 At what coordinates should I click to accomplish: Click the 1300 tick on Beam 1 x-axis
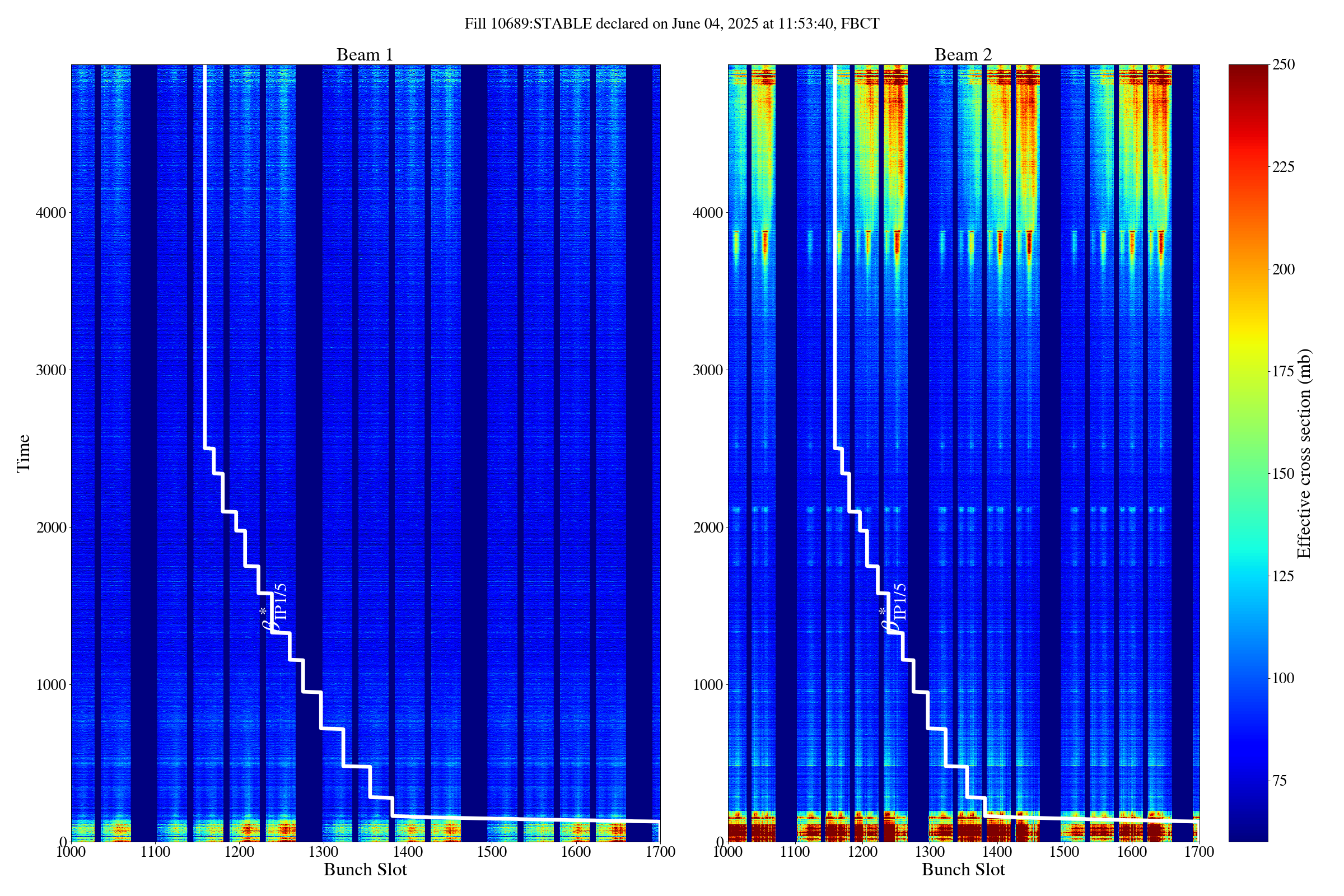pyautogui.click(x=324, y=852)
